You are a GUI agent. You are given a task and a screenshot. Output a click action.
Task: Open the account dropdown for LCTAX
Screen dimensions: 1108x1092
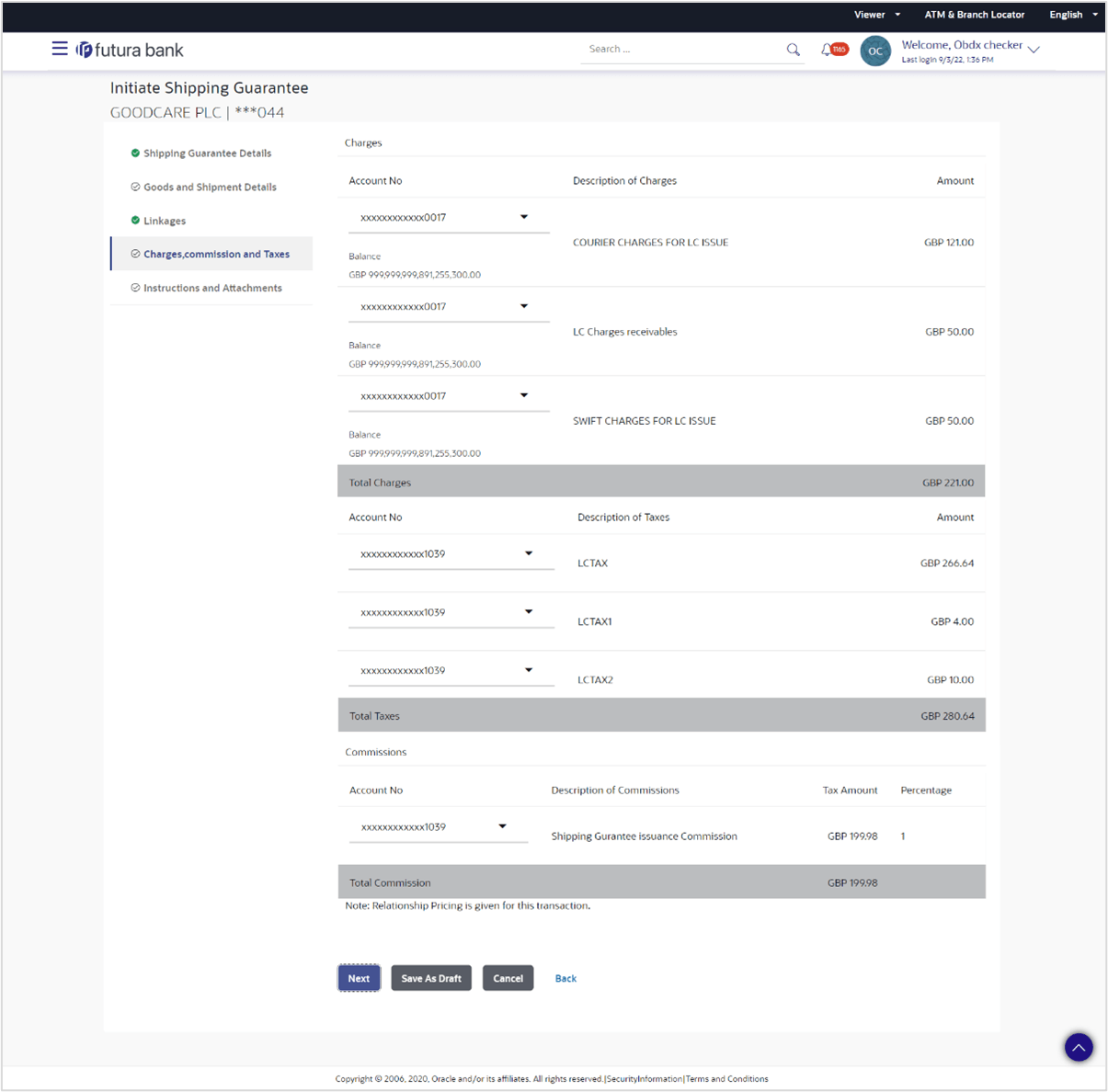pyautogui.click(x=529, y=553)
